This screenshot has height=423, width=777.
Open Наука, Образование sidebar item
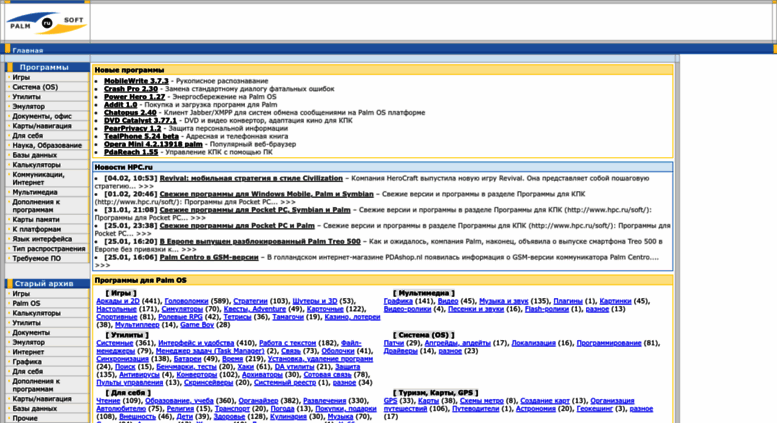tap(47, 146)
